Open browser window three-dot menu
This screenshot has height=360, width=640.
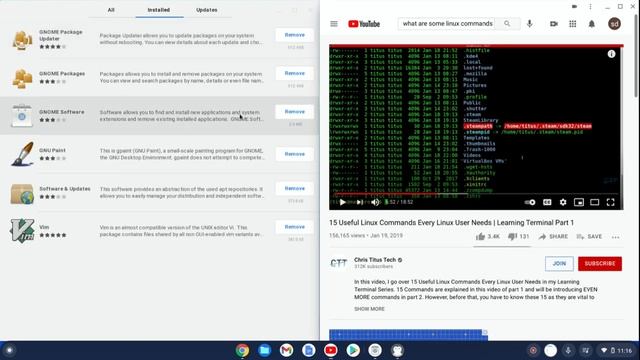(590, 7)
